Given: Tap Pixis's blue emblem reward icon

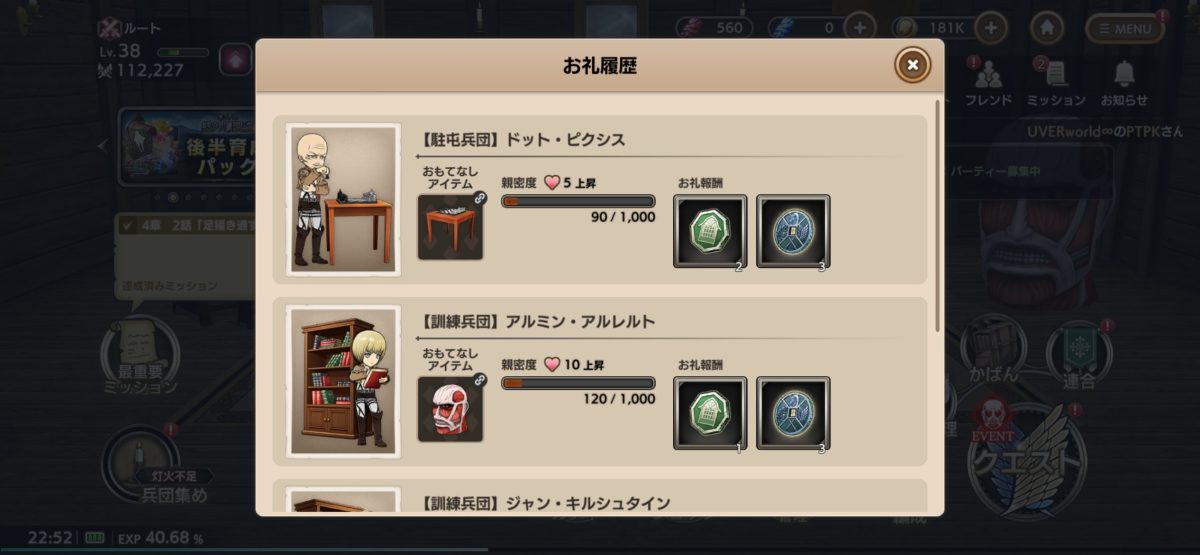Looking at the screenshot, I should pos(793,231).
